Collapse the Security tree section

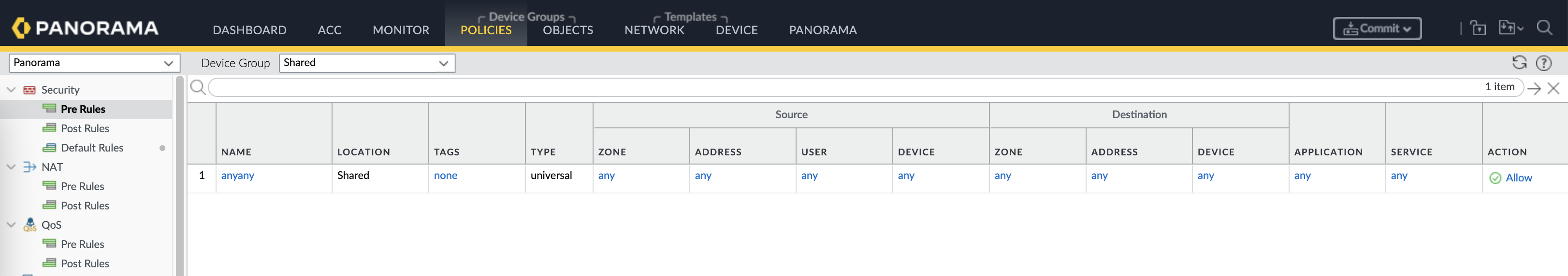pos(11,90)
